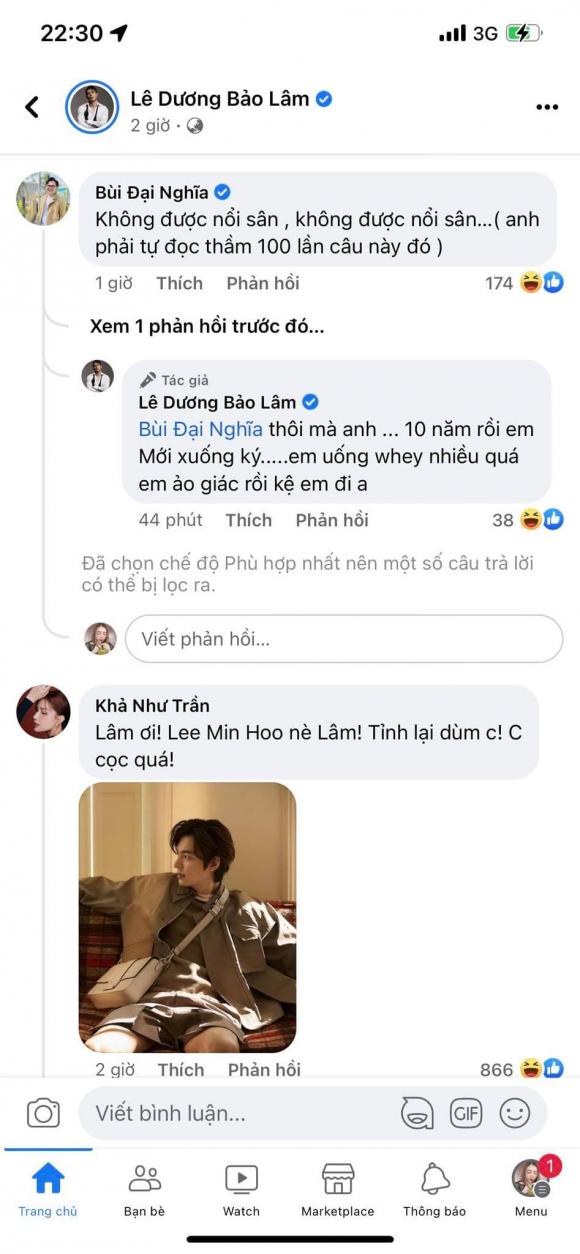Tap Phản hồi under Khả Như Trần's comment

coord(262,1069)
